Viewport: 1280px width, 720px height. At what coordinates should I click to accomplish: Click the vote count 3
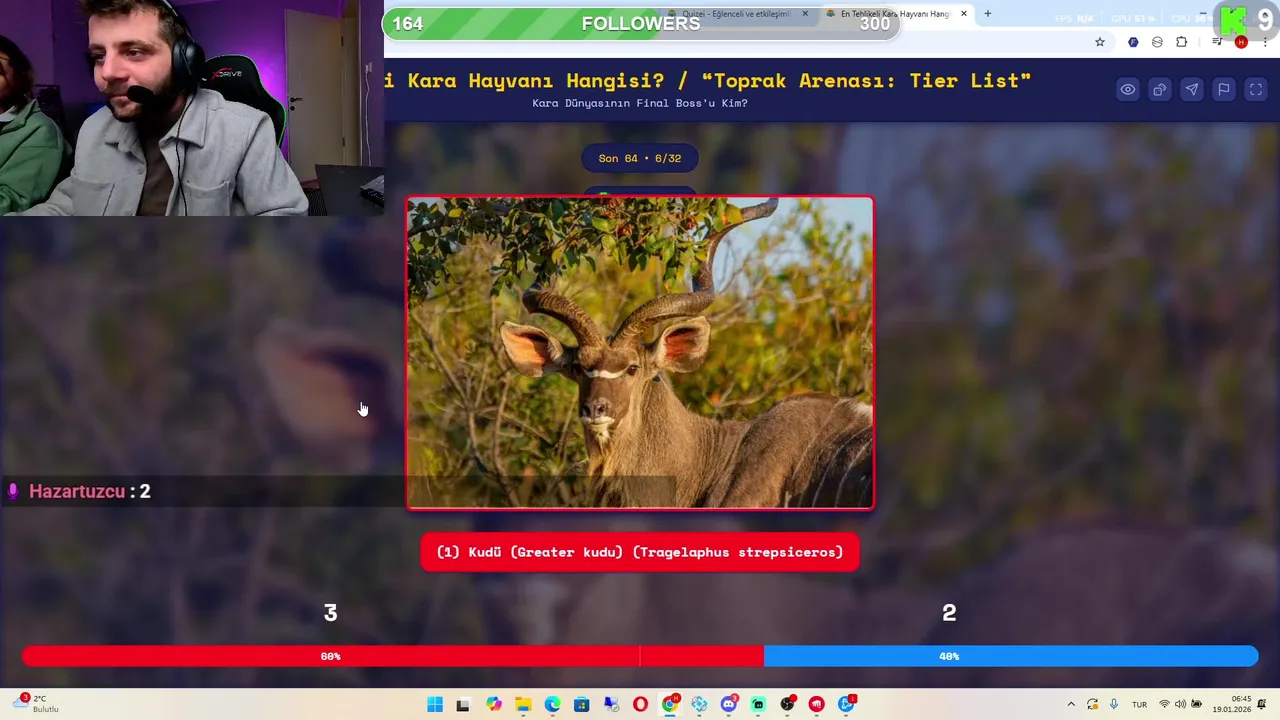[330, 613]
